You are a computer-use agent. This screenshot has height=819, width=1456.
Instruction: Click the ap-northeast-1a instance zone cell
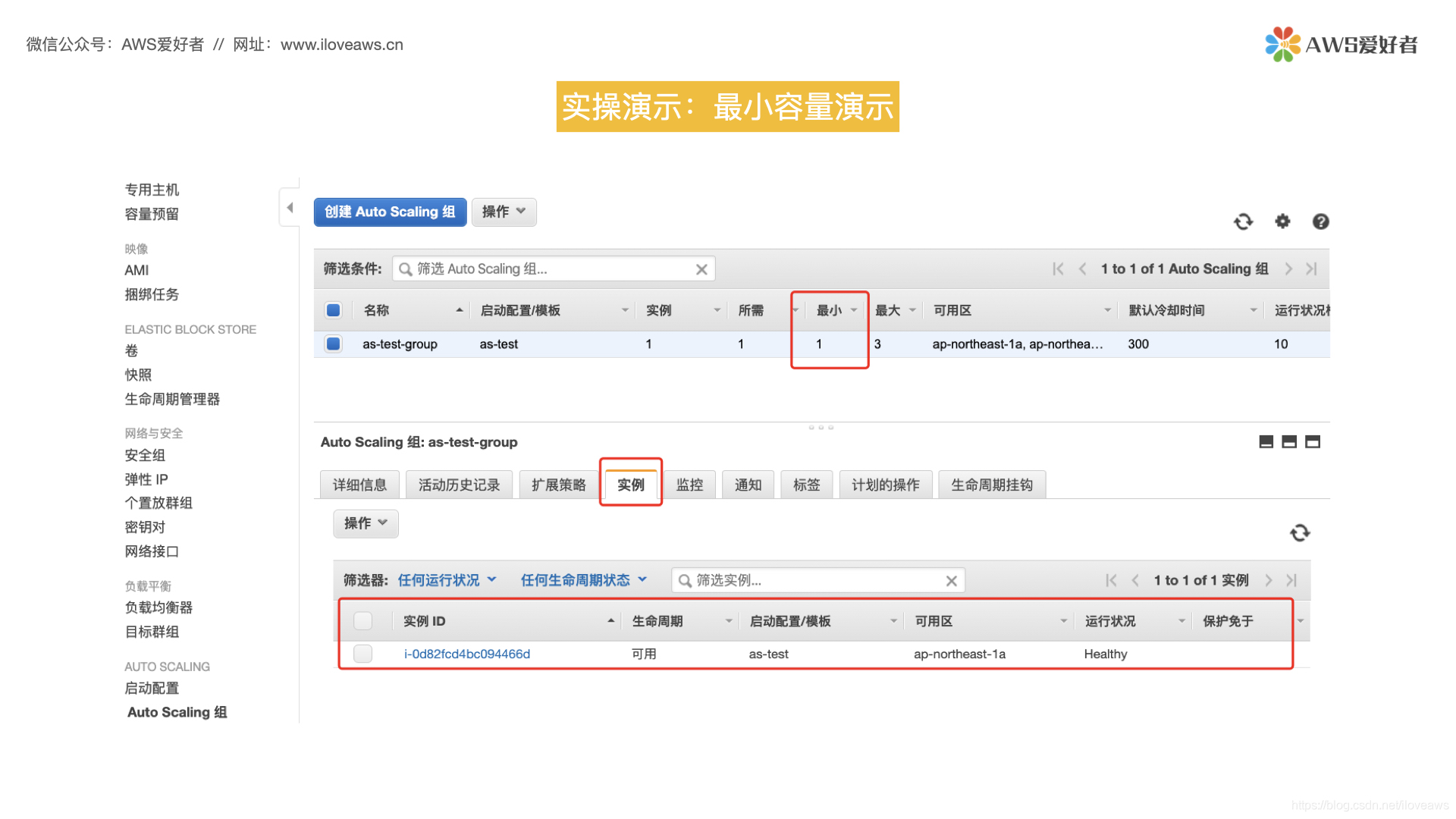tap(959, 654)
